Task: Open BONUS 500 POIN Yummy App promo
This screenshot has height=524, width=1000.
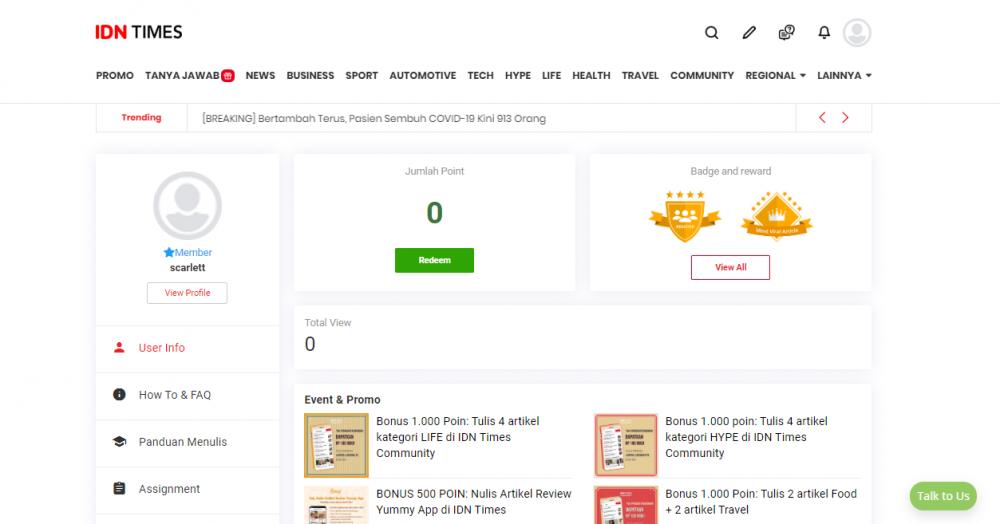Action: pos(473,502)
